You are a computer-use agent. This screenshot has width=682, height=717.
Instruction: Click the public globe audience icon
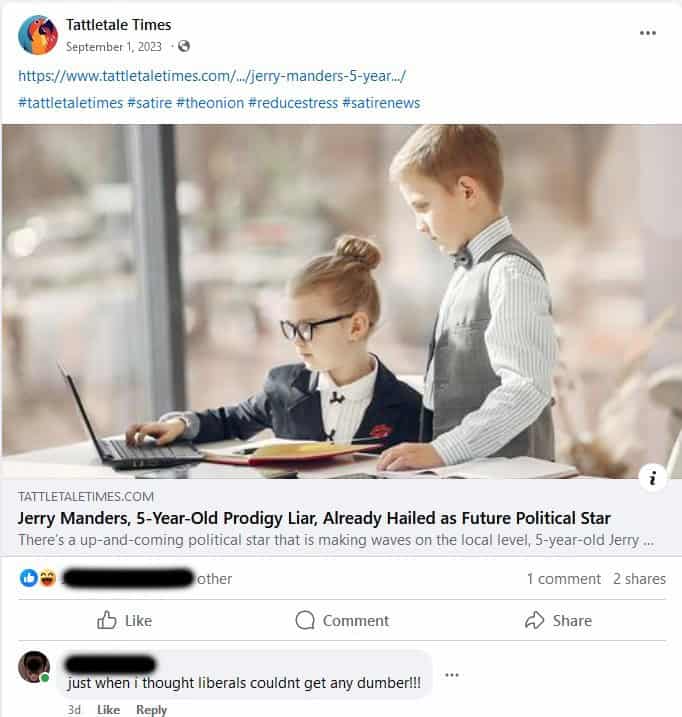(184, 46)
